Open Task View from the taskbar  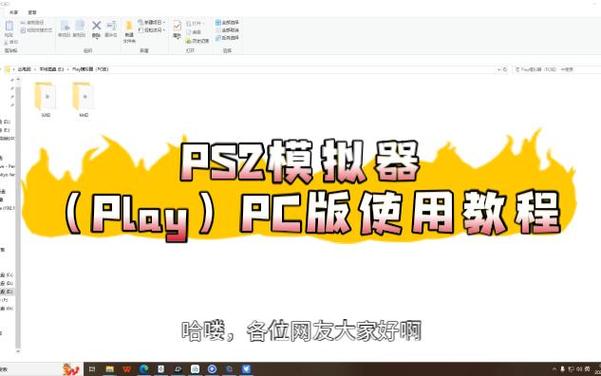92,369
